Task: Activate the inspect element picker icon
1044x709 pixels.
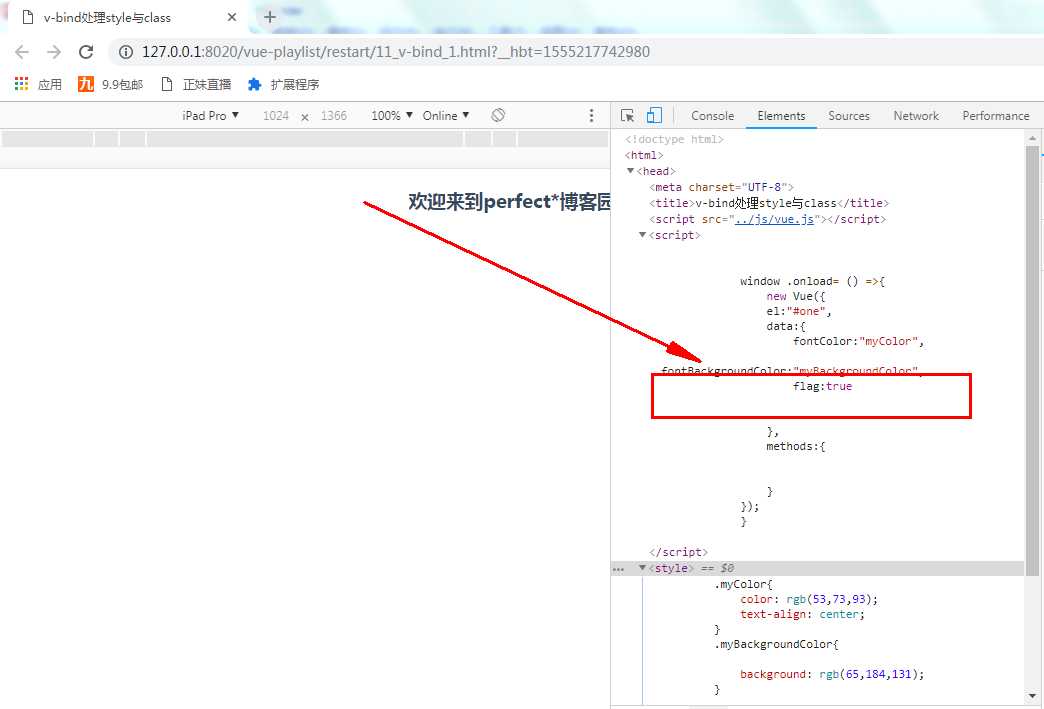Action: pos(627,115)
